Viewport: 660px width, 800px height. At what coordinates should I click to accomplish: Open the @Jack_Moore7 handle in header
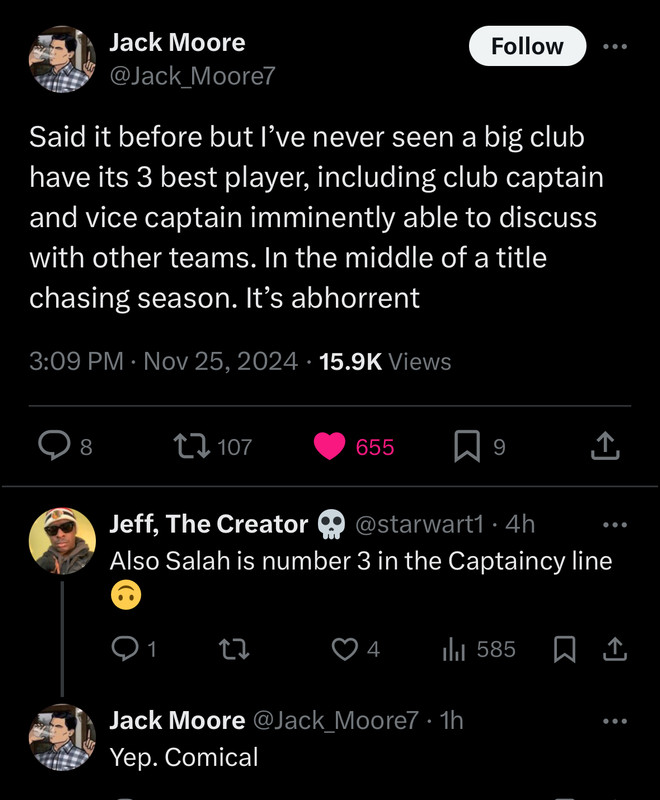click(x=192, y=76)
